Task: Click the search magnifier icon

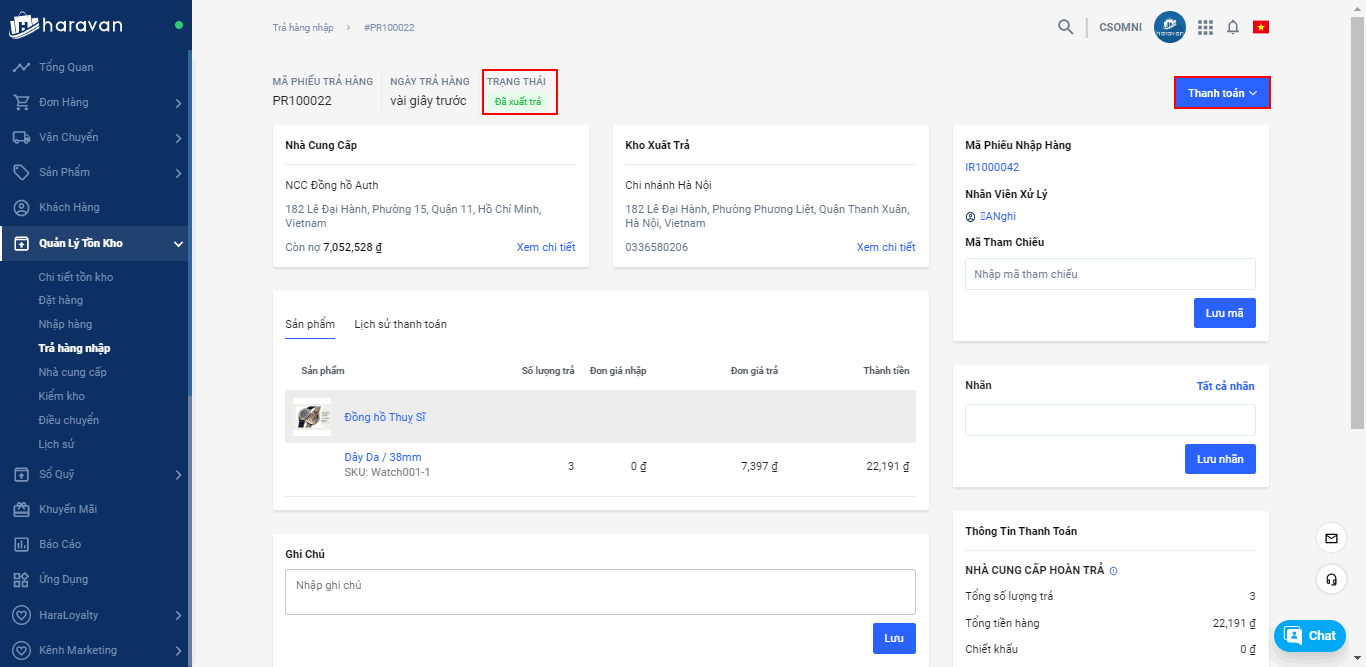Action: (1065, 27)
